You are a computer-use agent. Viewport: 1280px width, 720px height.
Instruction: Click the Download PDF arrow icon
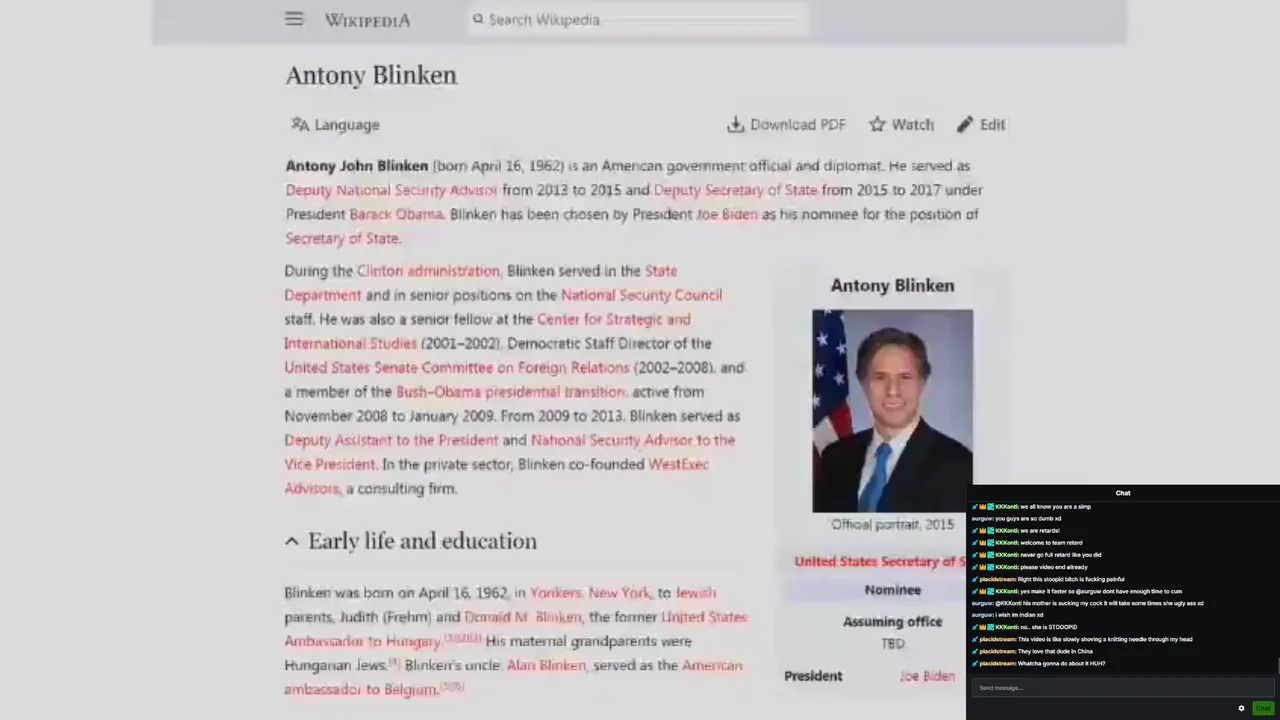[x=736, y=124]
